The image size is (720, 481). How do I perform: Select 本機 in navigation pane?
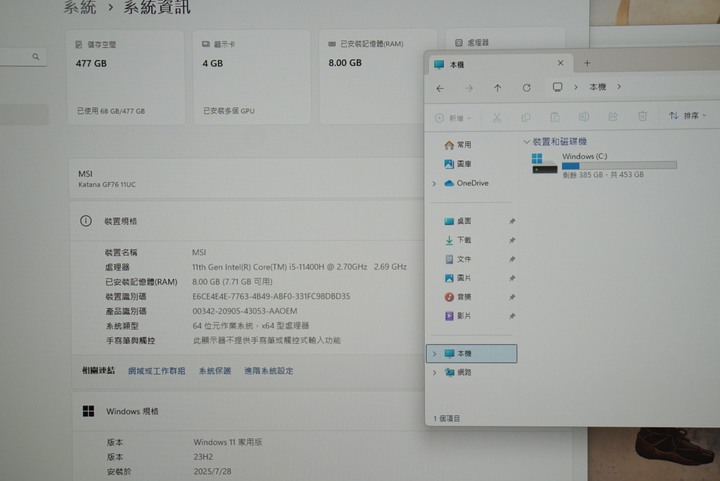pyautogui.click(x=472, y=353)
